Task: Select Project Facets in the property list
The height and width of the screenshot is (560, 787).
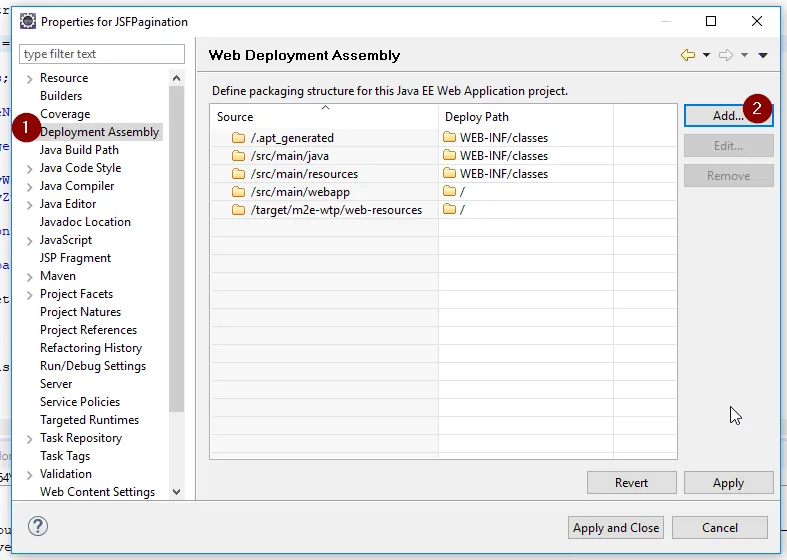Action: click(x=76, y=294)
